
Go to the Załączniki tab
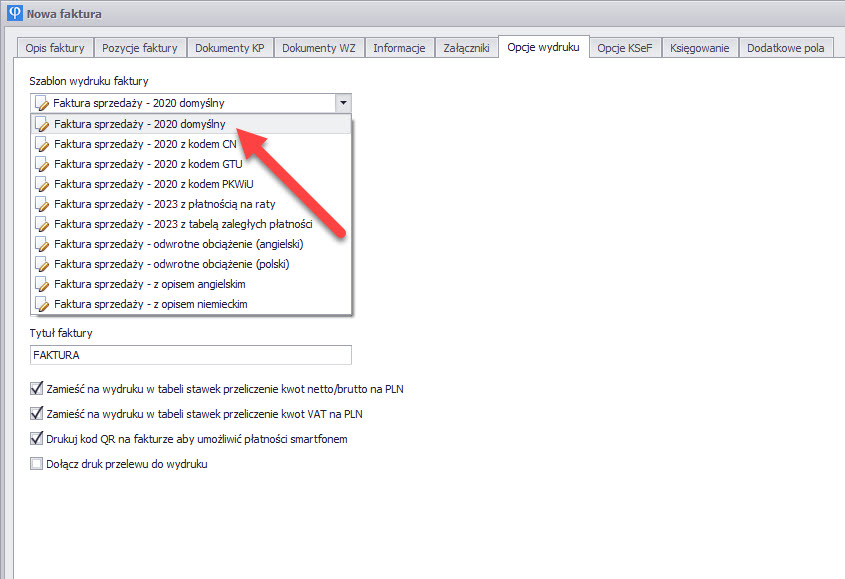click(465, 48)
